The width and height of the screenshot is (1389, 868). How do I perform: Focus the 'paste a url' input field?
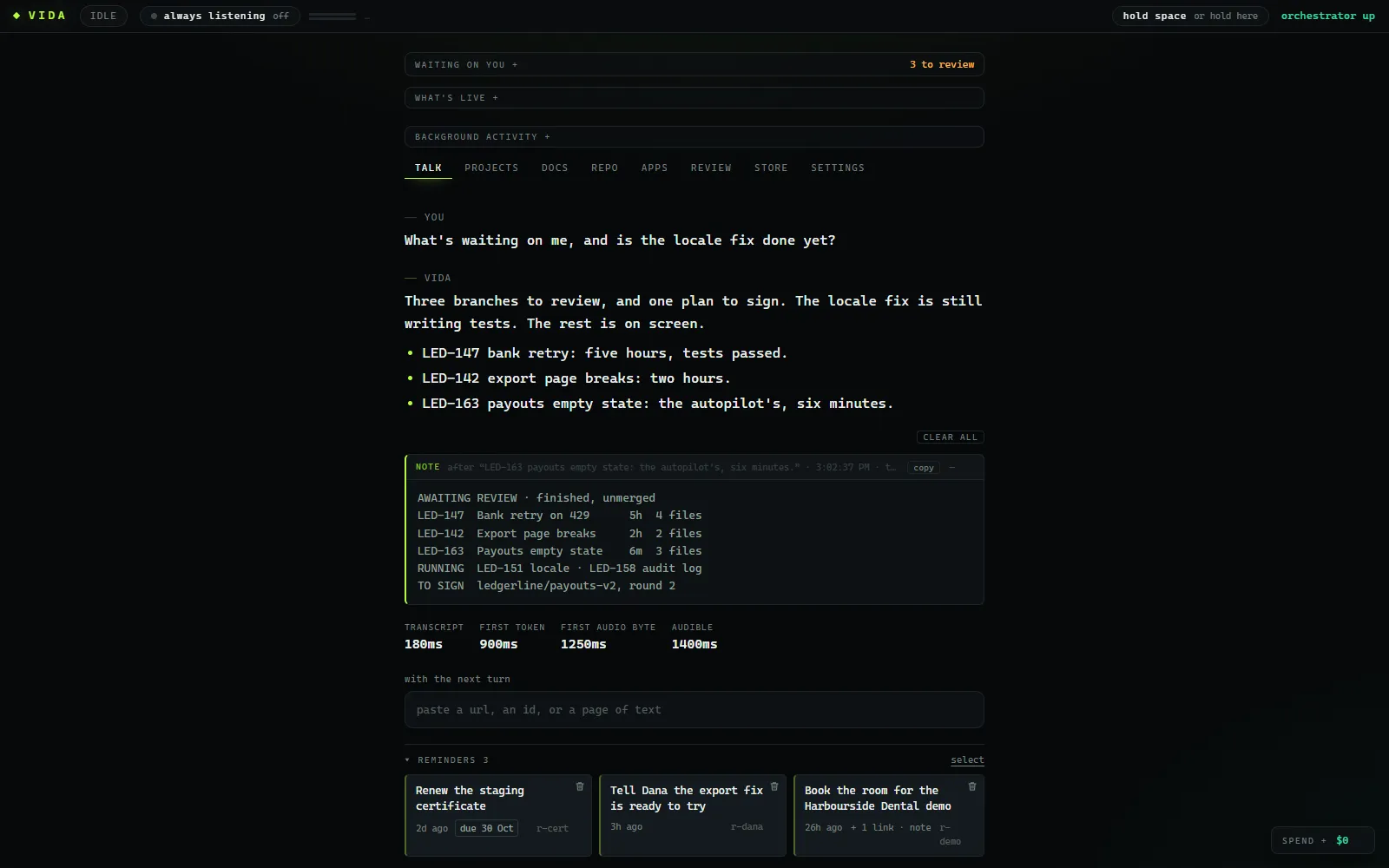coord(694,710)
